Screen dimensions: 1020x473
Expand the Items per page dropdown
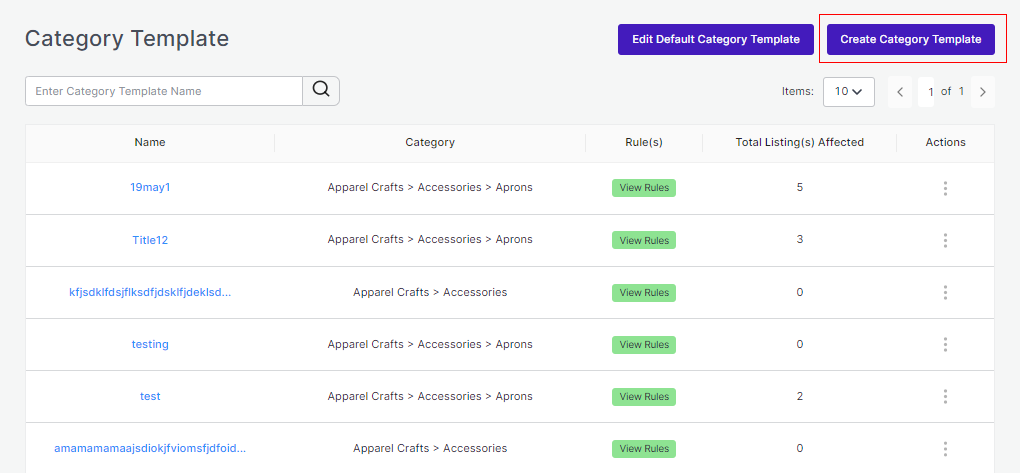click(x=848, y=91)
